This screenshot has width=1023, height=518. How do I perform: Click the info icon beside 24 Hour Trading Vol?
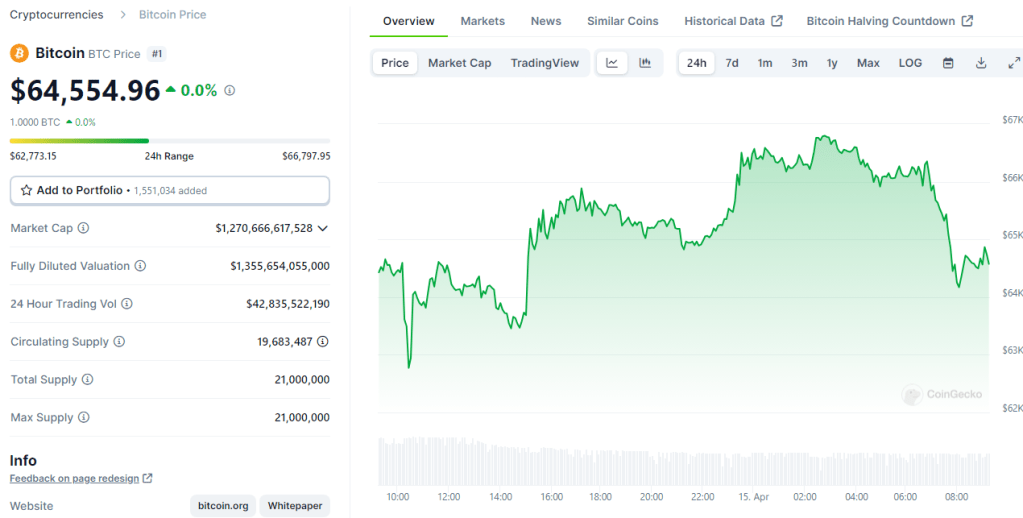click(x=127, y=304)
